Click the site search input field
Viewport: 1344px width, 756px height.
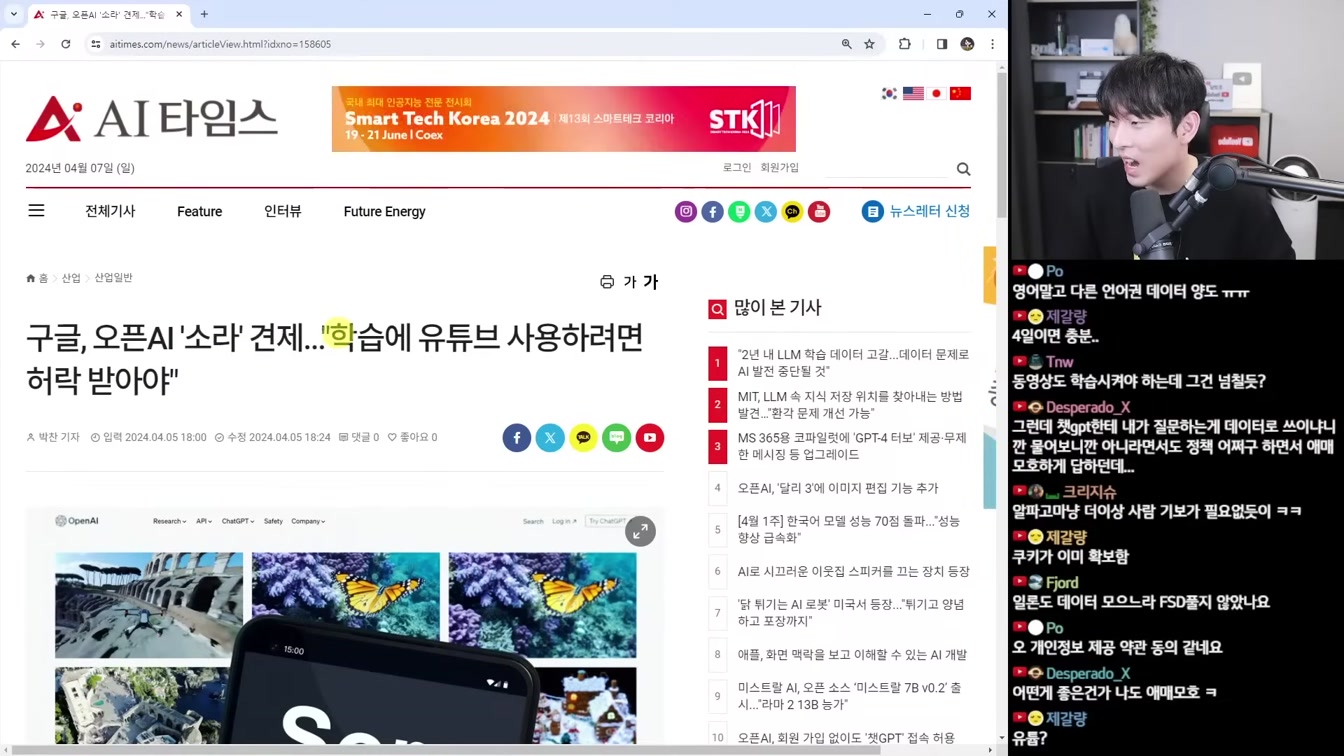pyautogui.click(x=885, y=168)
